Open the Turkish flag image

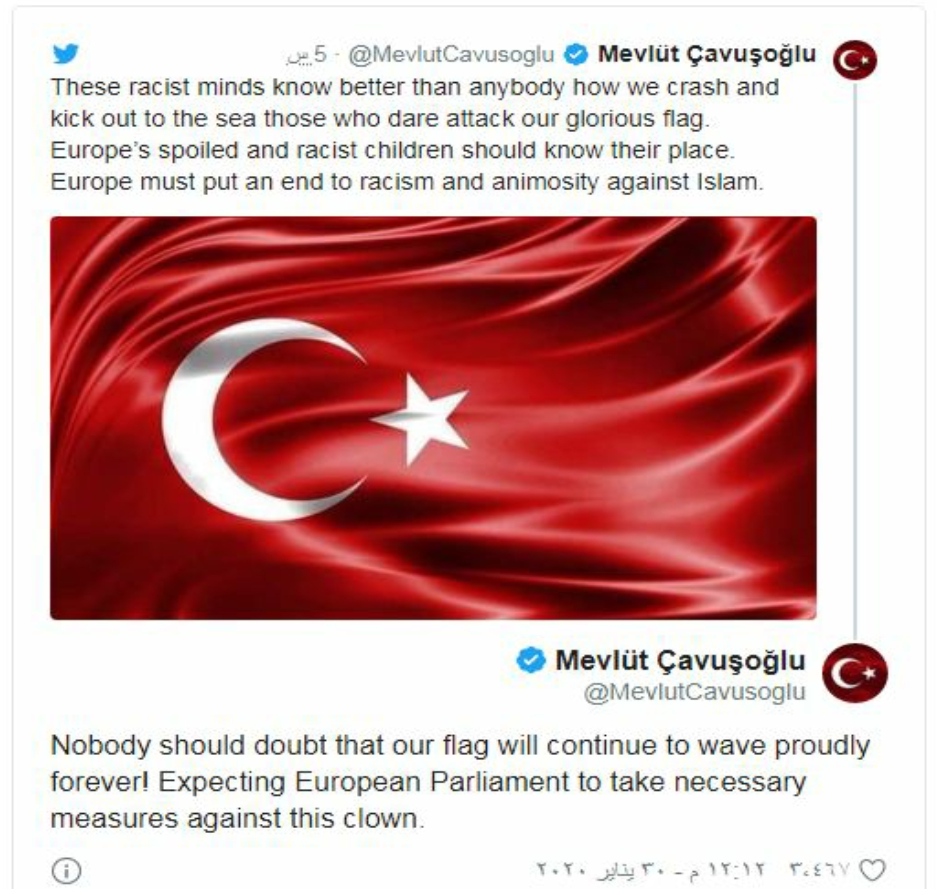(433, 418)
